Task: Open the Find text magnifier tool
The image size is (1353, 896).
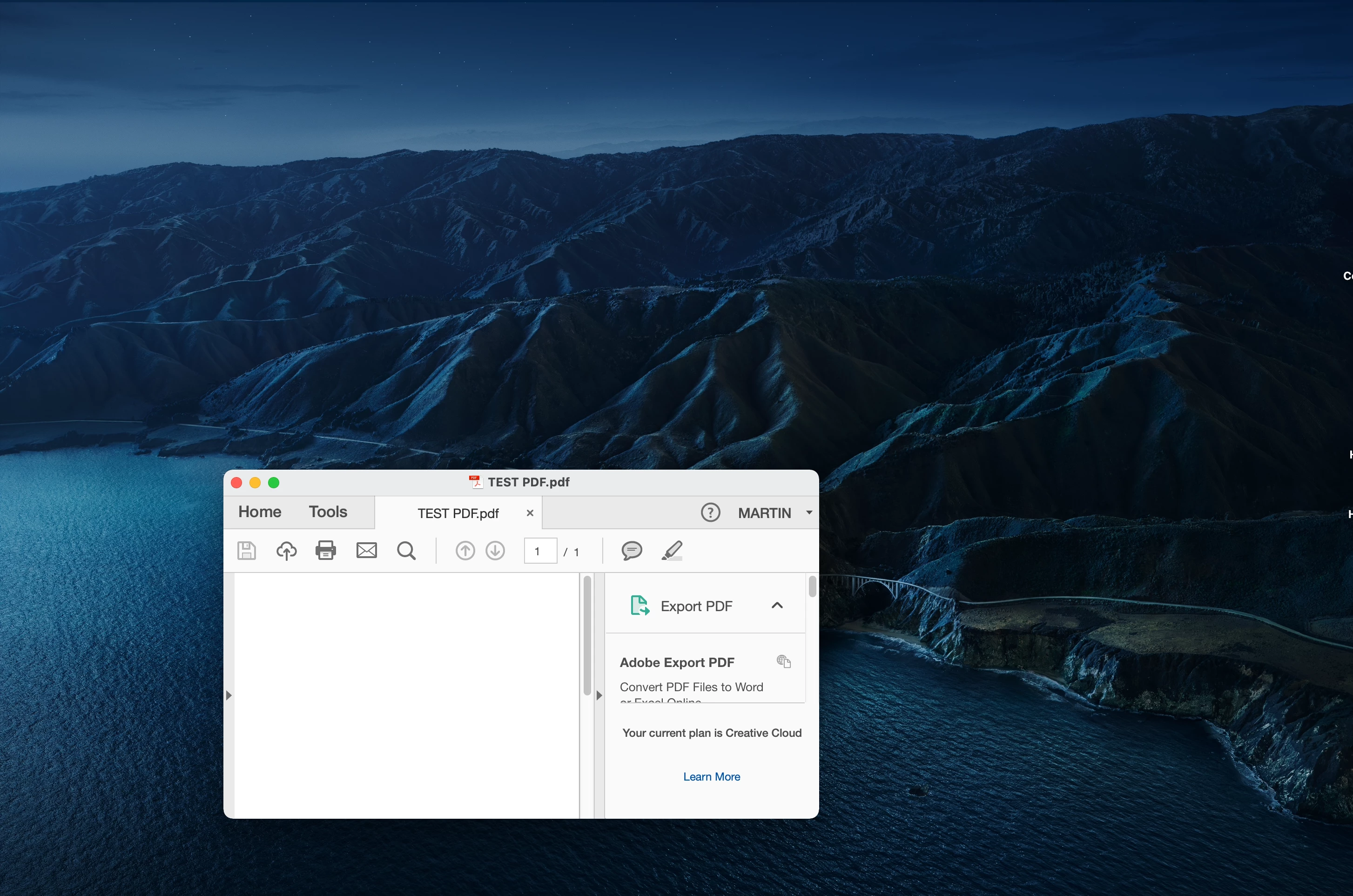Action: click(x=406, y=551)
